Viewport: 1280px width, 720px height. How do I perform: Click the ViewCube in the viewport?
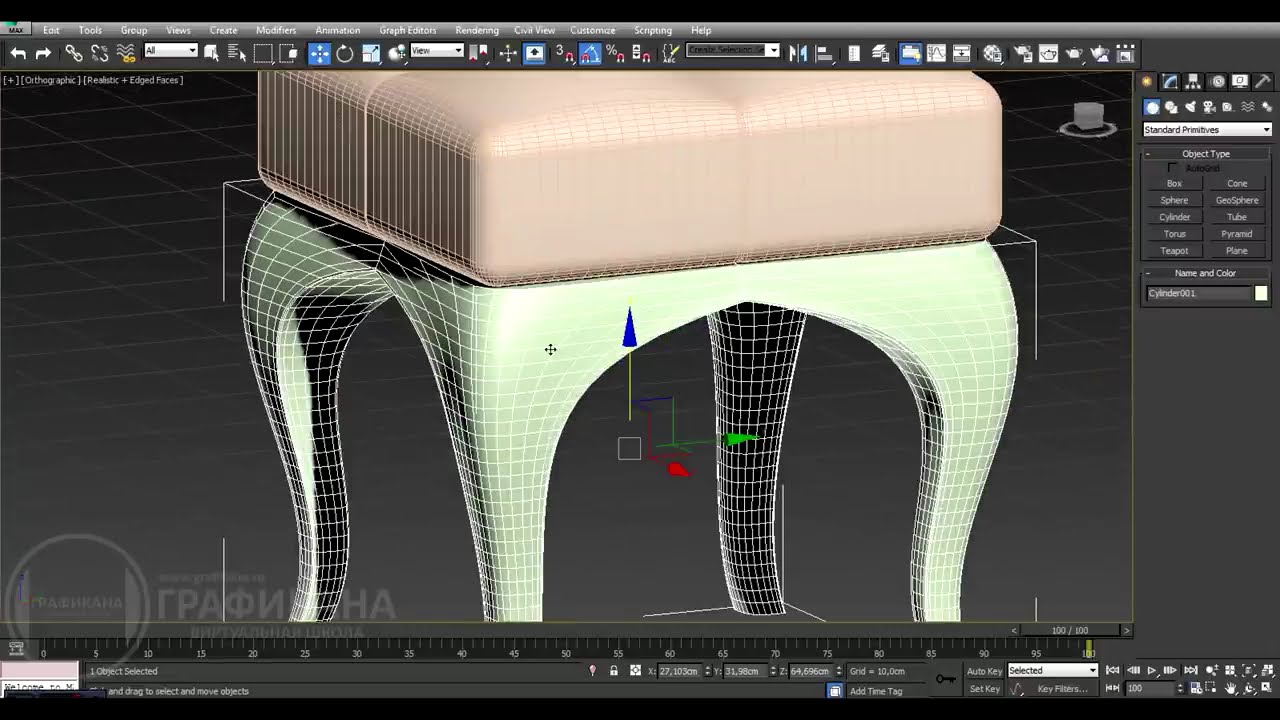point(1088,118)
